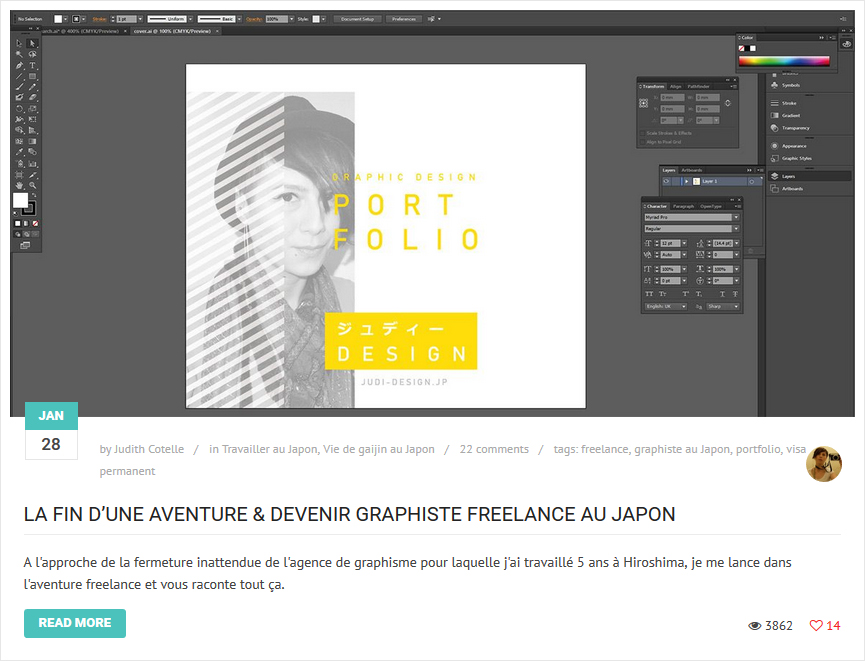Pick a color from the spectrum bar
The height and width of the screenshot is (661, 865).
coord(784,60)
